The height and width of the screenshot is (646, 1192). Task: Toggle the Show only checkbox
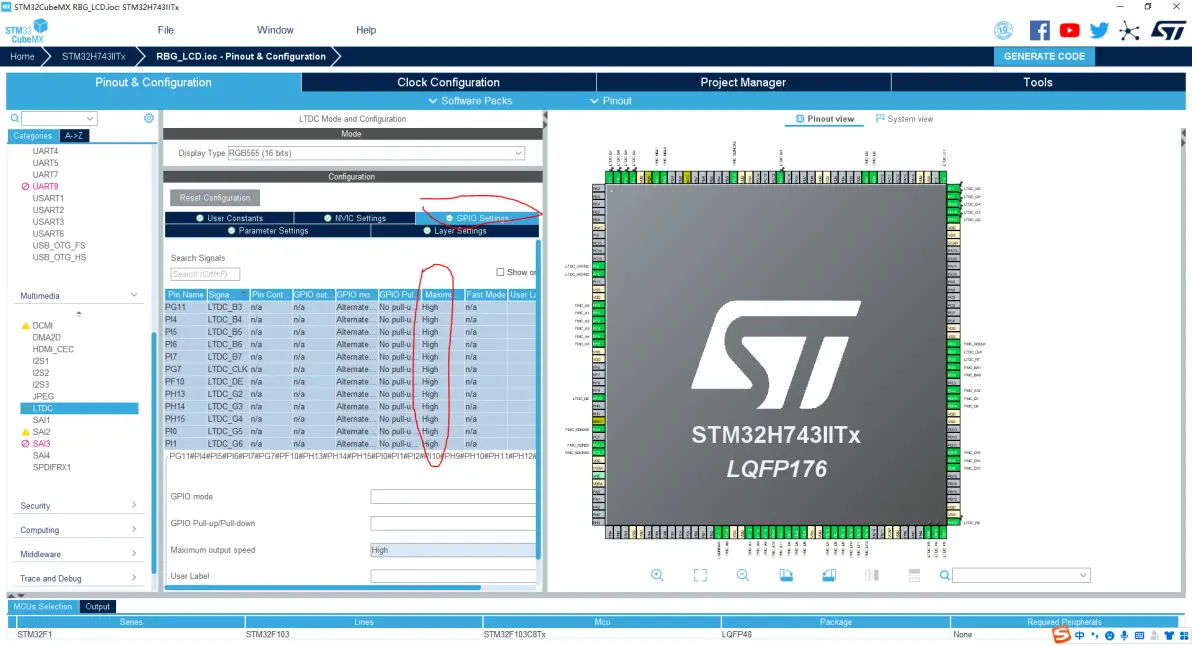(x=500, y=272)
